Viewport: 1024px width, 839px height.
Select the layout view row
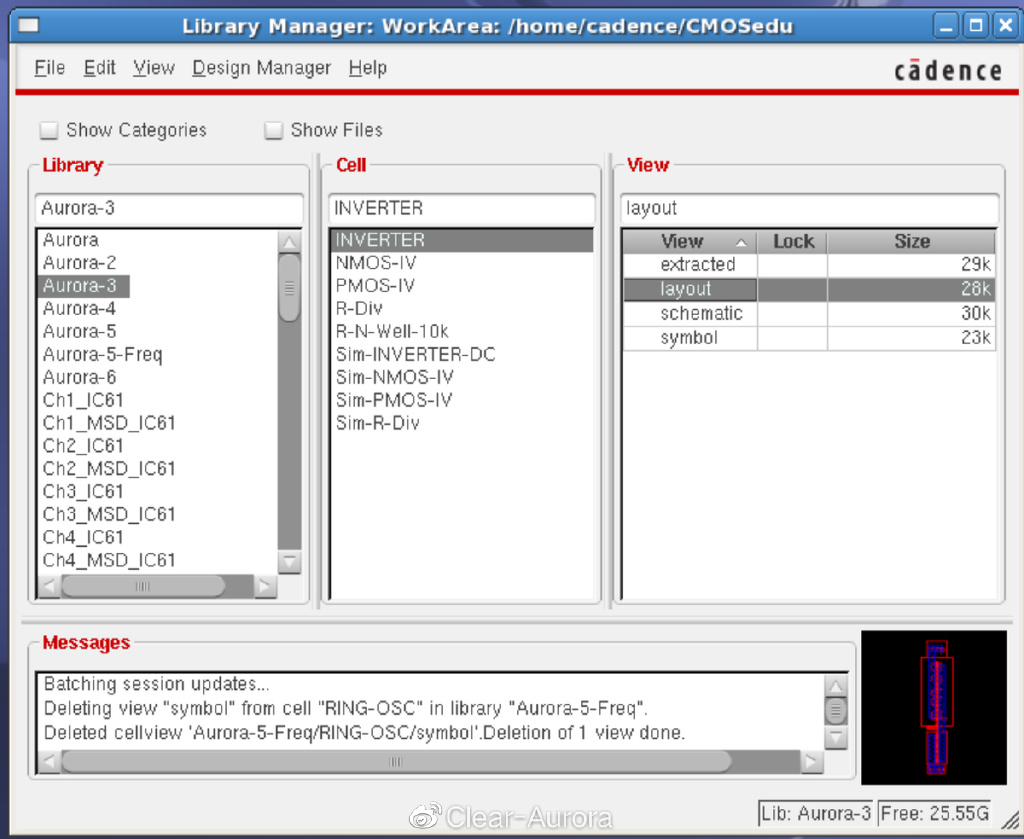point(809,289)
